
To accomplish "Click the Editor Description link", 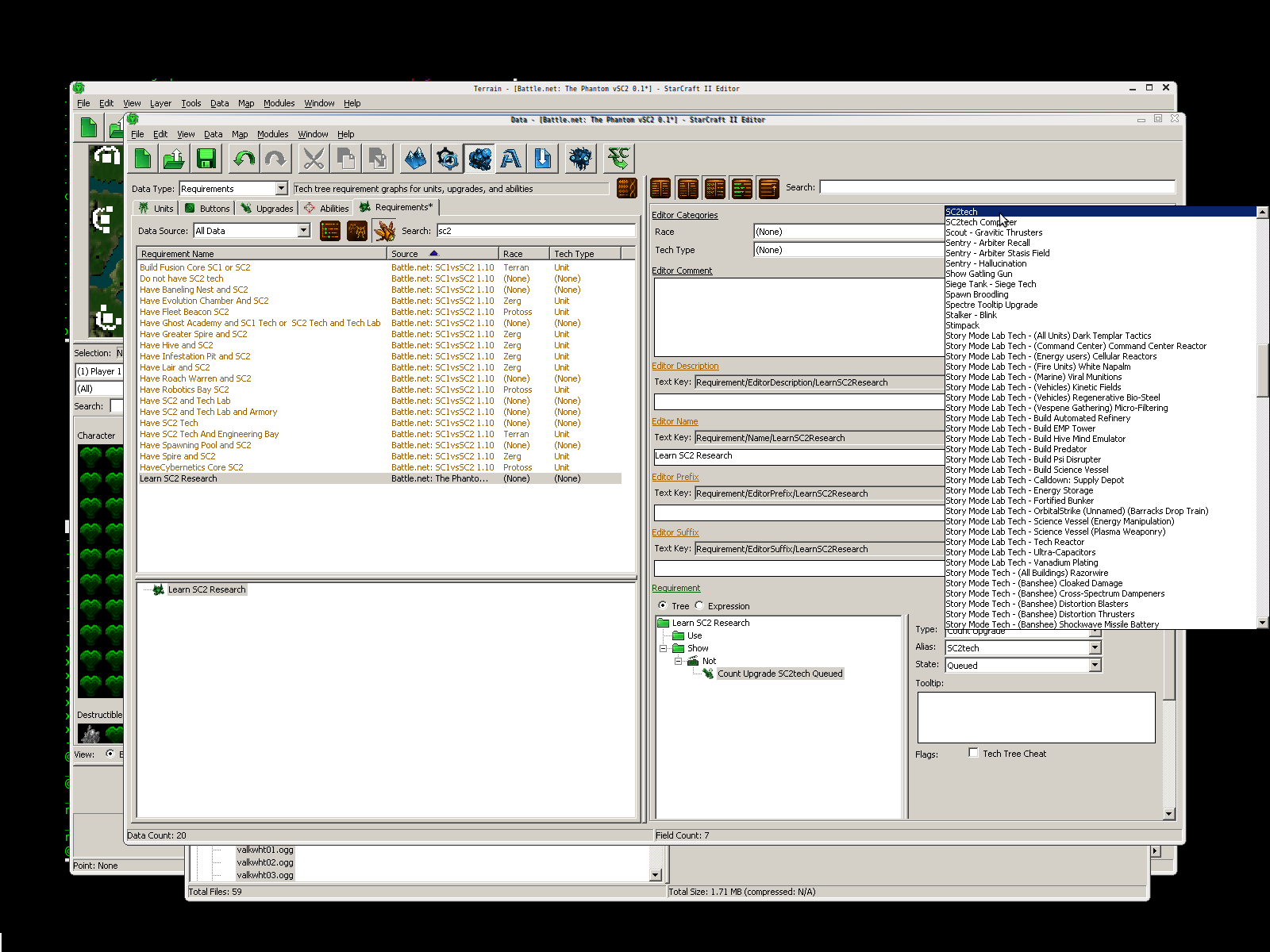I will click(x=685, y=366).
